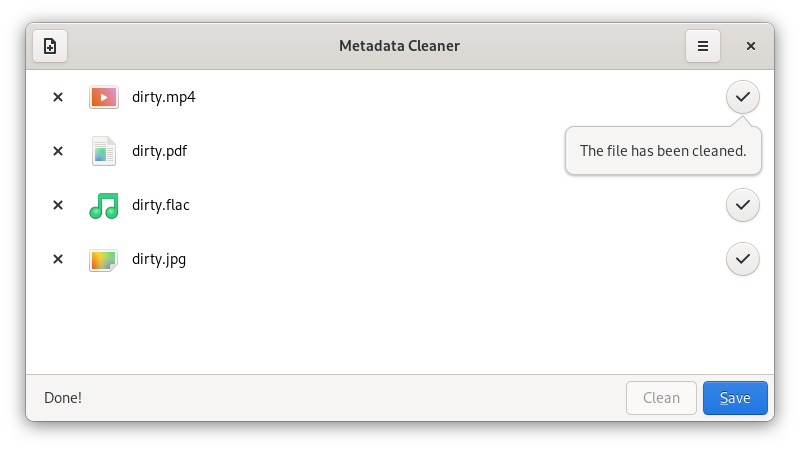Click the Done! status label

click(x=63, y=398)
